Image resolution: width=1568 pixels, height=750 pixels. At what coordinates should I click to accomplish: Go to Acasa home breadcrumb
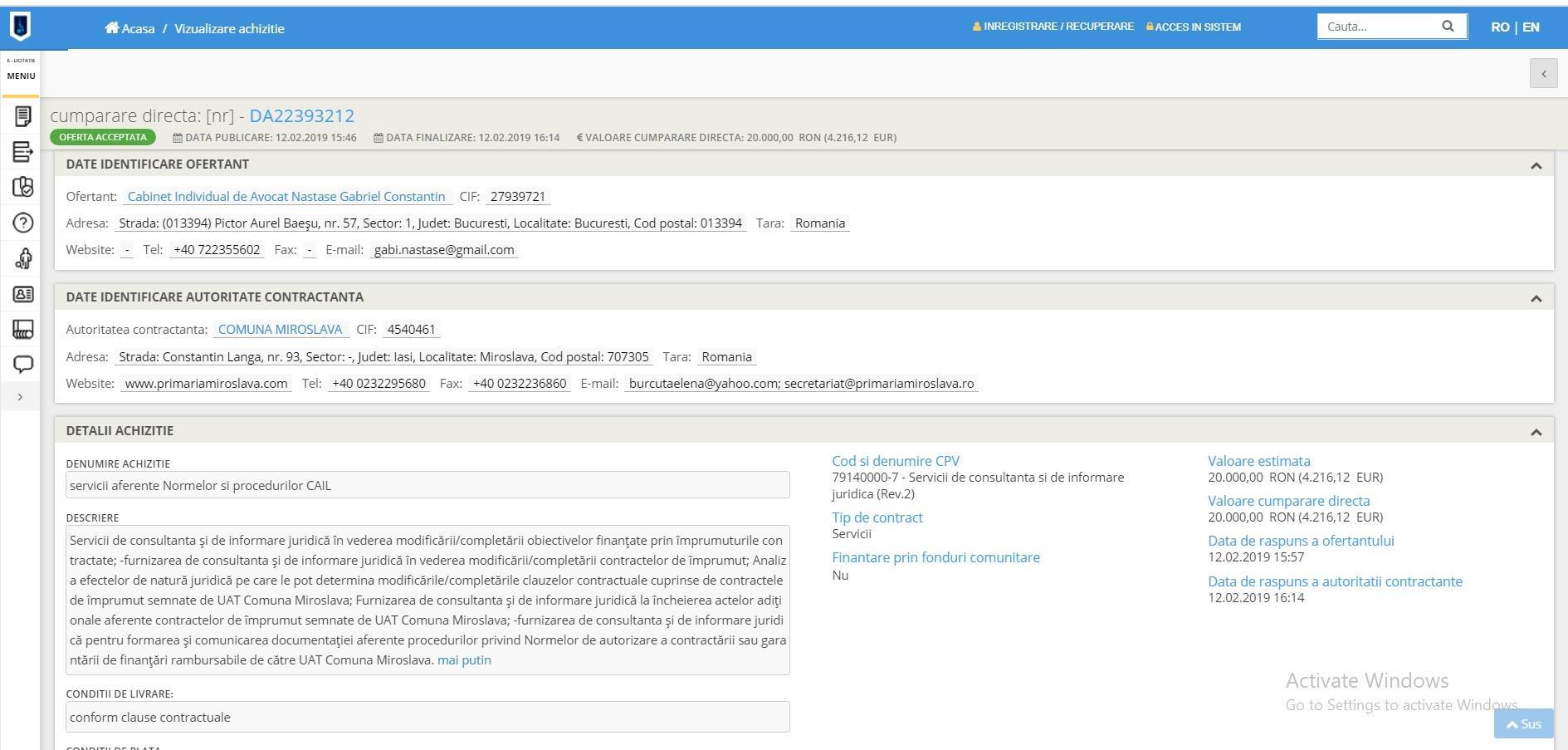tap(130, 28)
